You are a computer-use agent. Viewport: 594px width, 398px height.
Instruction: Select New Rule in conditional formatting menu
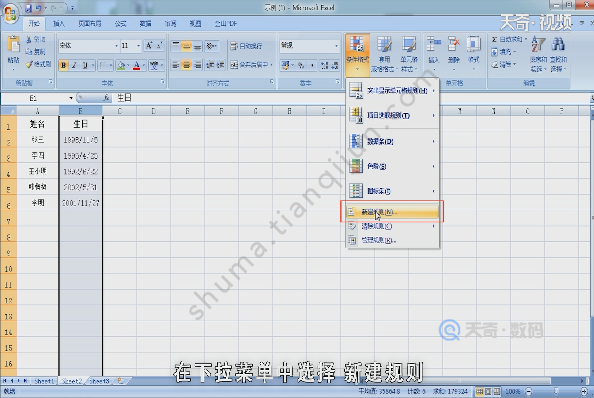[392, 212]
